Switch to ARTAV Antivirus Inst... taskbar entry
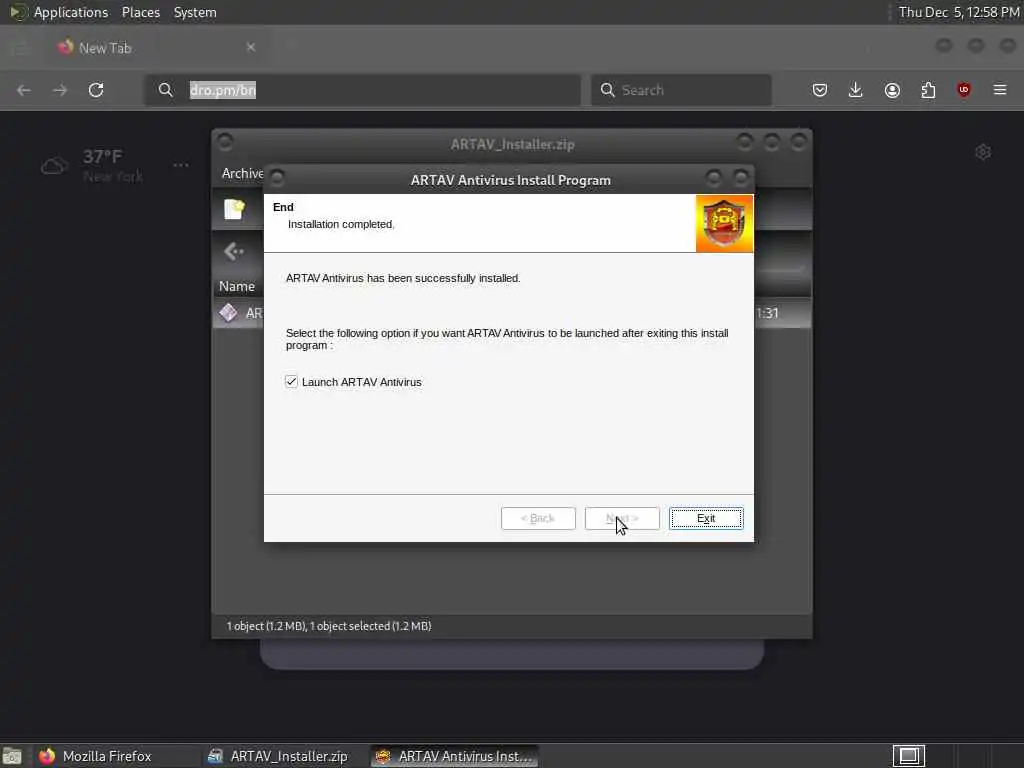 (x=455, y=756)
